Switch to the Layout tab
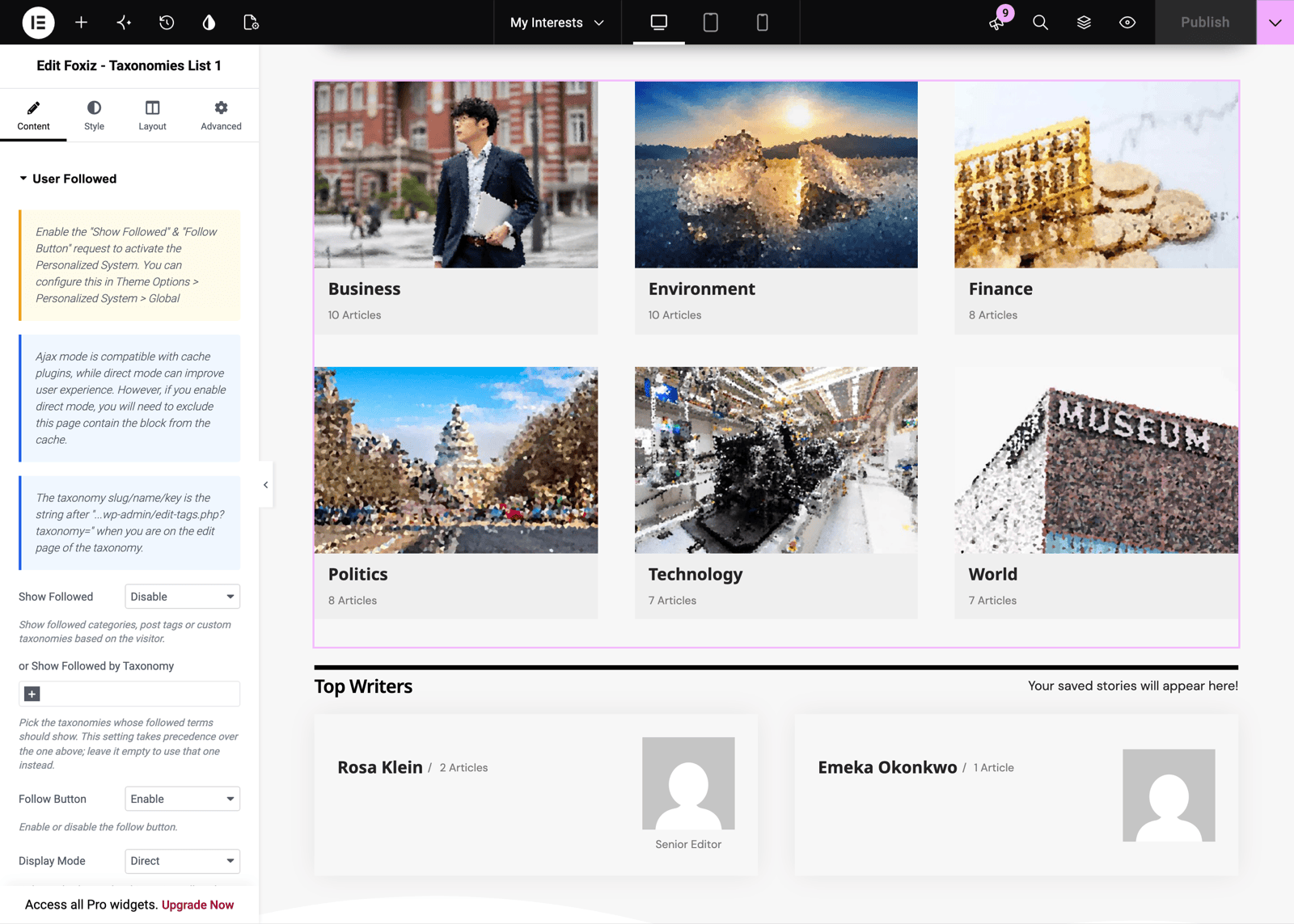This screenshot has height=924, width=1294. tap(152, 116)
